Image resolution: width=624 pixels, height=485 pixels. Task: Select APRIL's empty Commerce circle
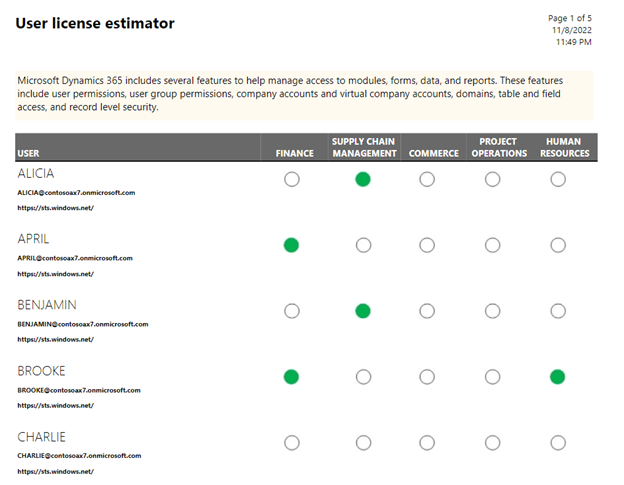(x=427, y=245)
